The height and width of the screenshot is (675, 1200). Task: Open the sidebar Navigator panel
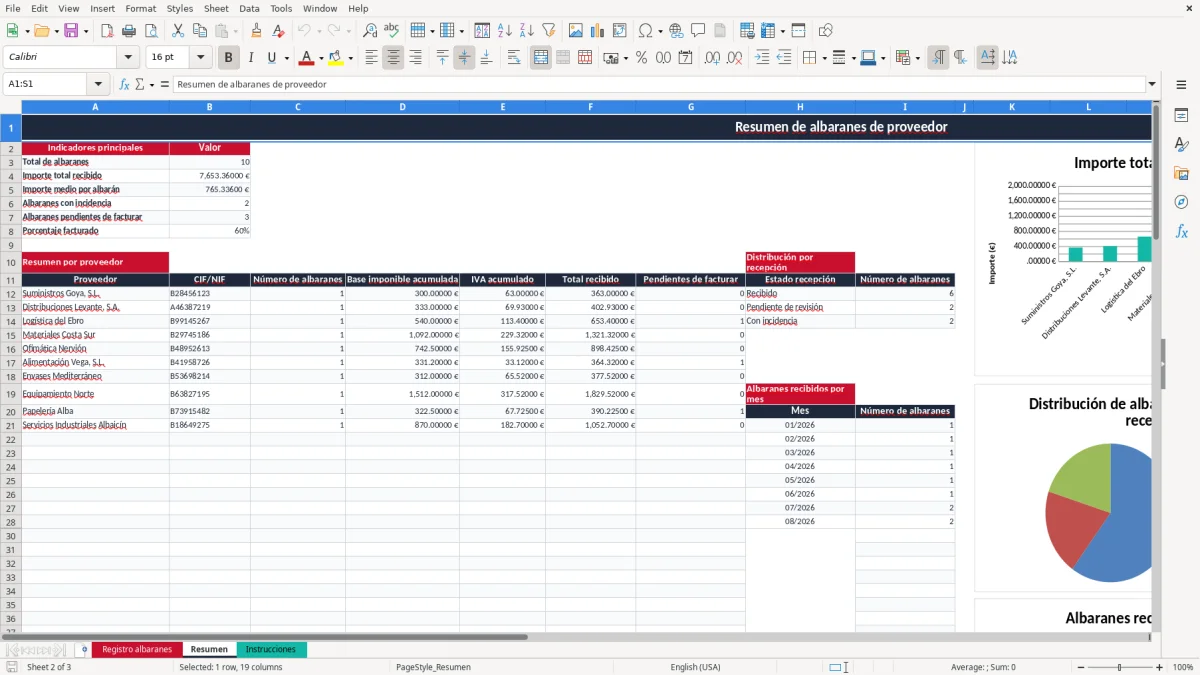point(1181,202)
